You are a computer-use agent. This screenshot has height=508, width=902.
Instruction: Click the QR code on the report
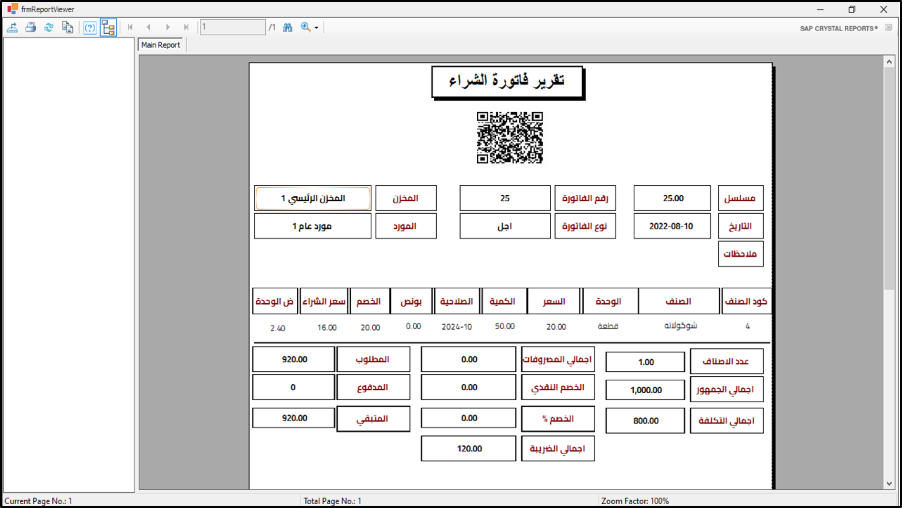509,137
